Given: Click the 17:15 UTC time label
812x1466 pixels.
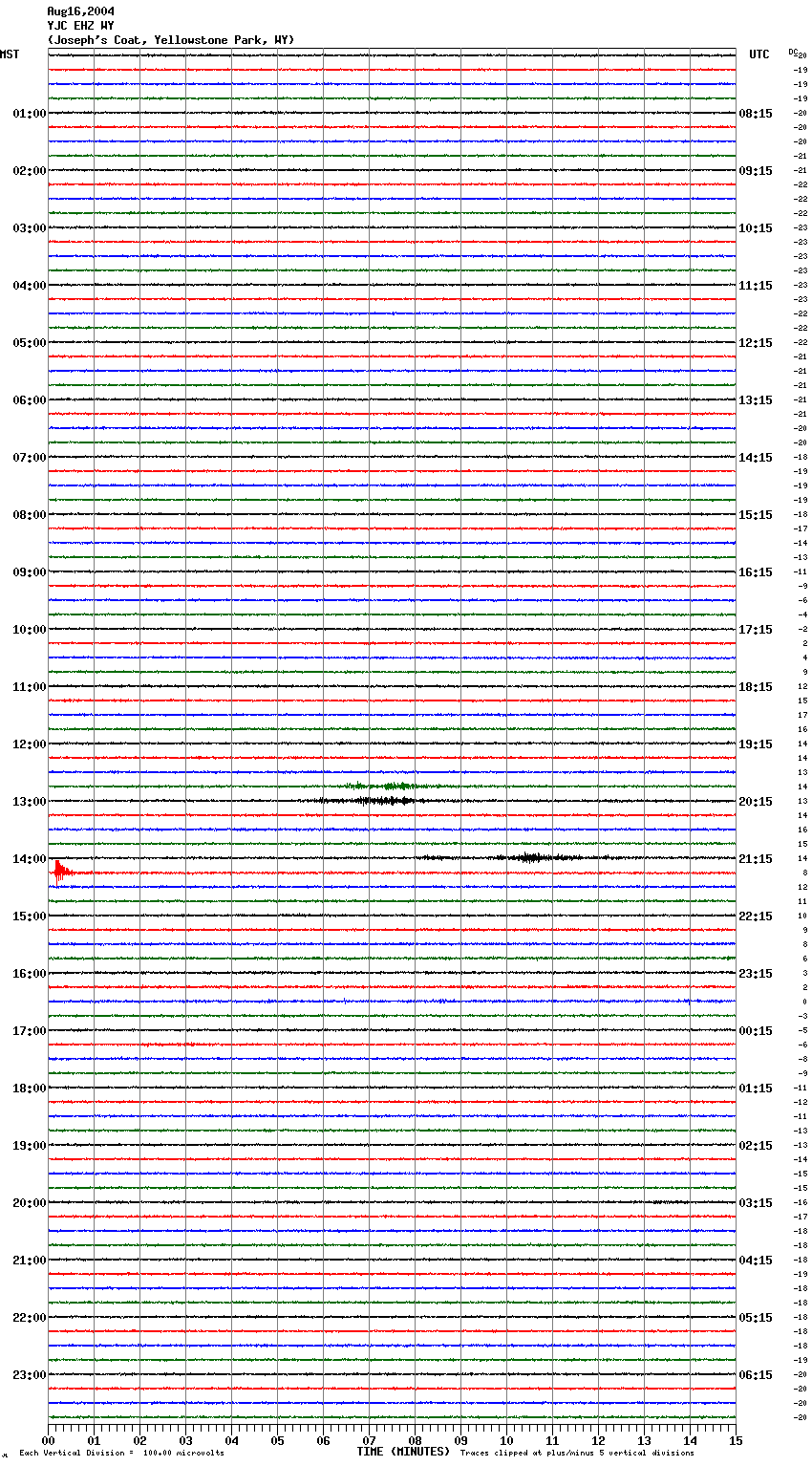Looking at the screenshot, I should (756, 630).
